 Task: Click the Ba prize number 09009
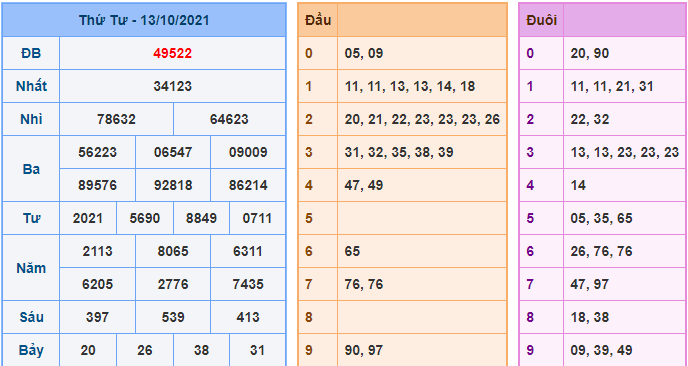[x=248, y=152]
